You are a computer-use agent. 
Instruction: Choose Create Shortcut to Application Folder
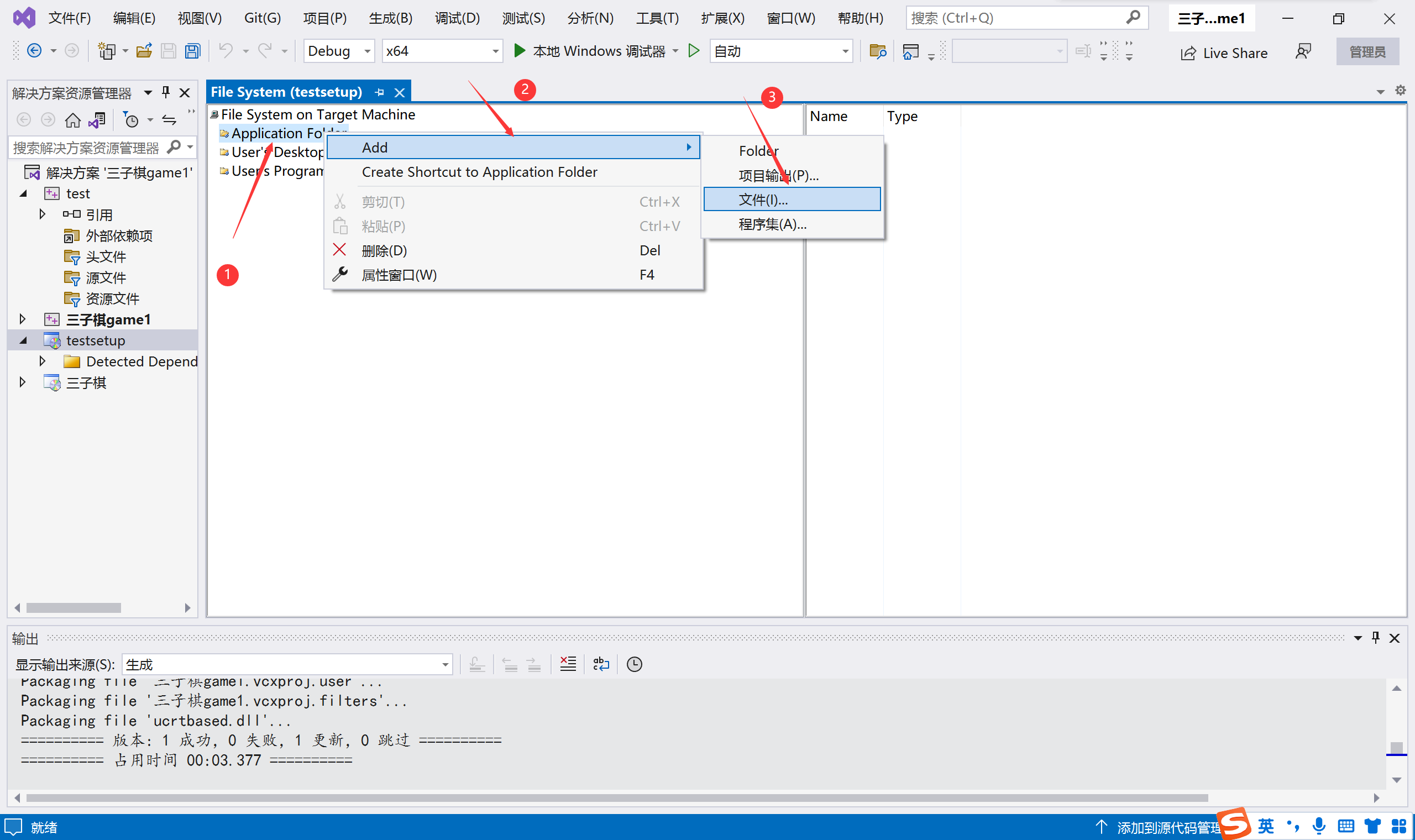click(479, 172)
